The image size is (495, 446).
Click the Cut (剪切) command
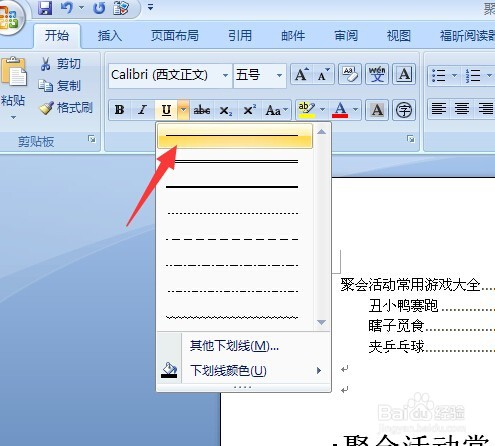coord(60,63)
